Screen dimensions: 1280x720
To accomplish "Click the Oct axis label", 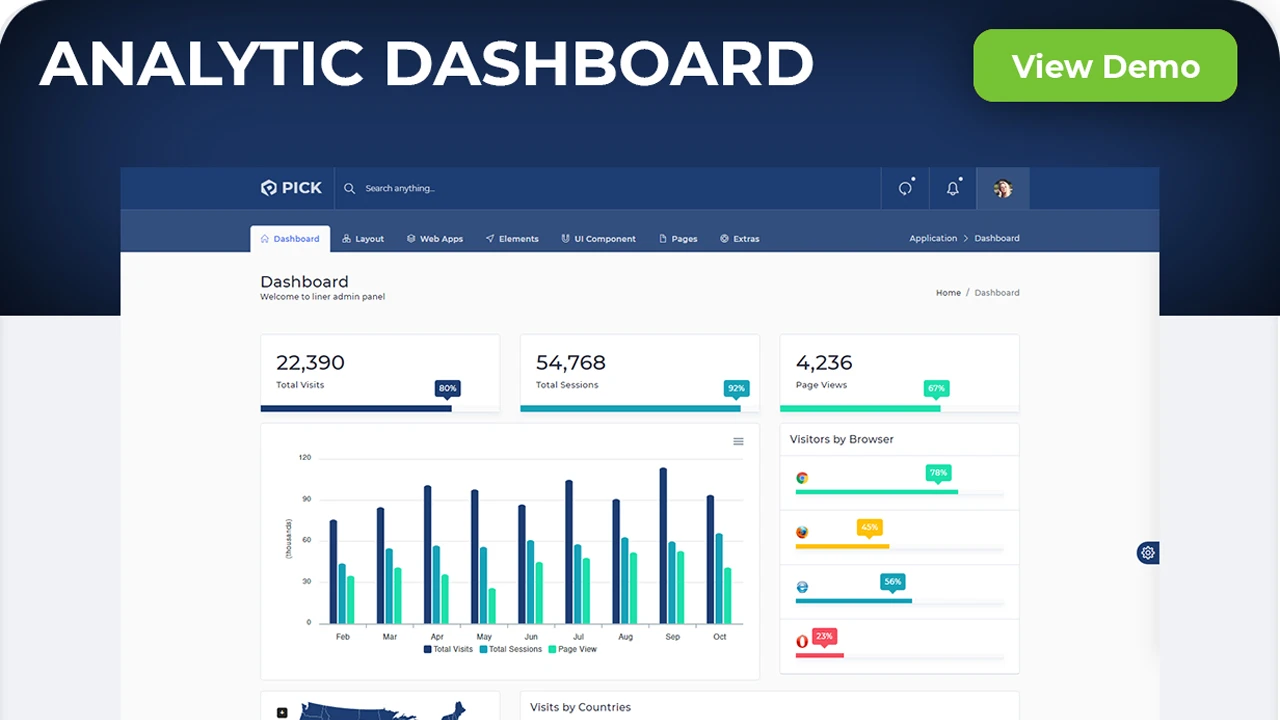I will 719,637.
